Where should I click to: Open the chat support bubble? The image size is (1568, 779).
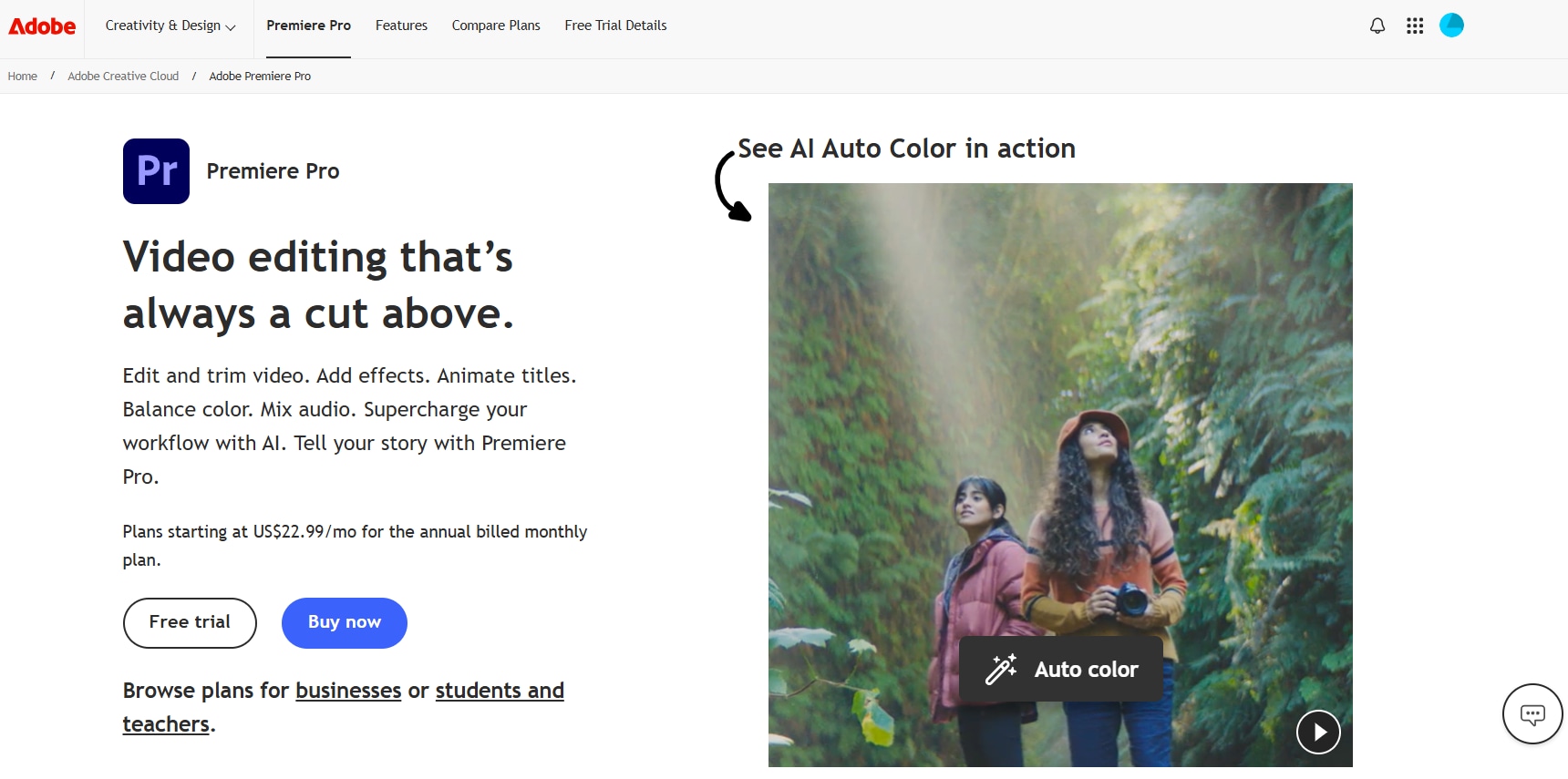(x=1532, y=714)
